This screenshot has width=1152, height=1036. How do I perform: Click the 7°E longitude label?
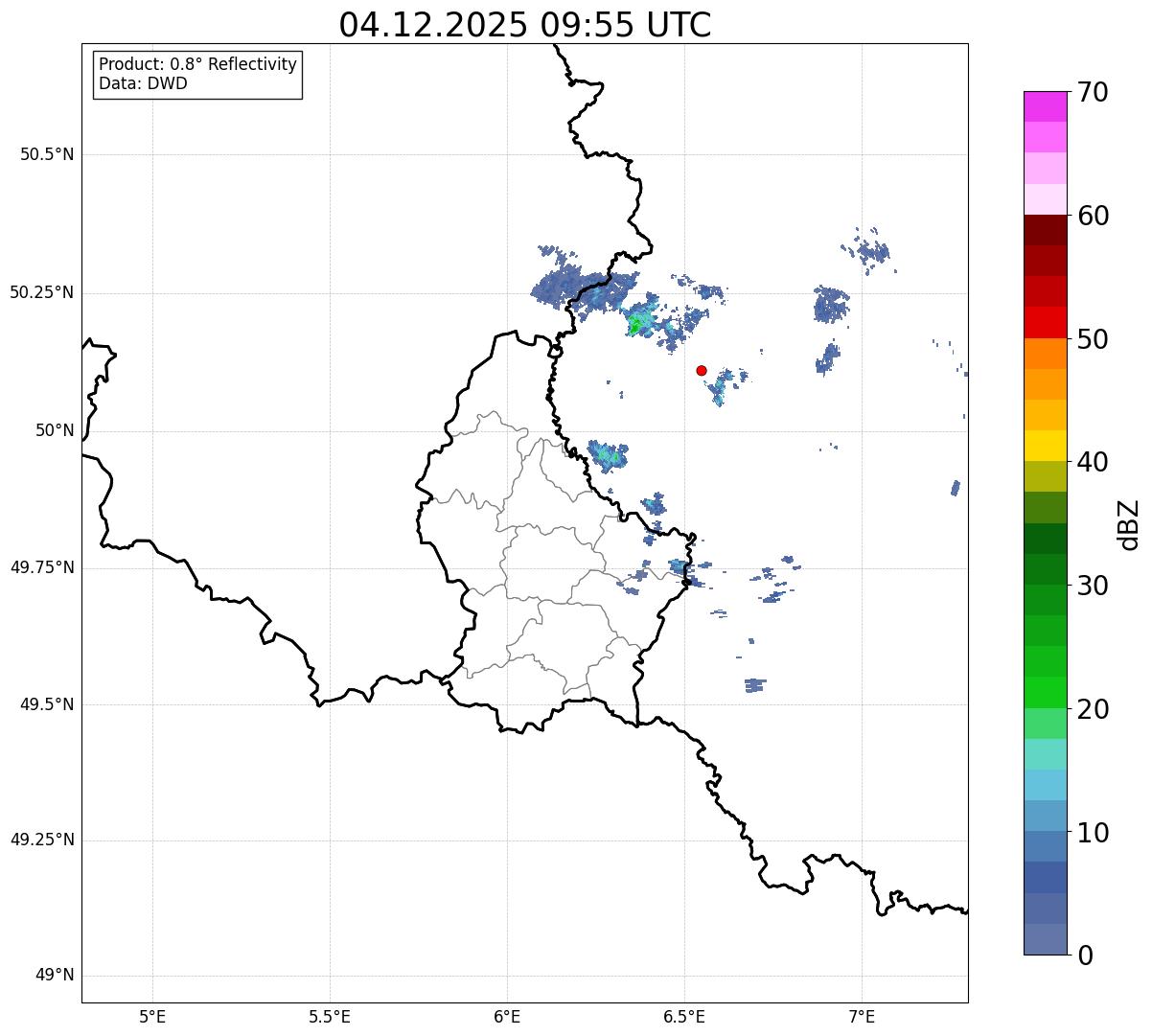(x=862, y=1017)
